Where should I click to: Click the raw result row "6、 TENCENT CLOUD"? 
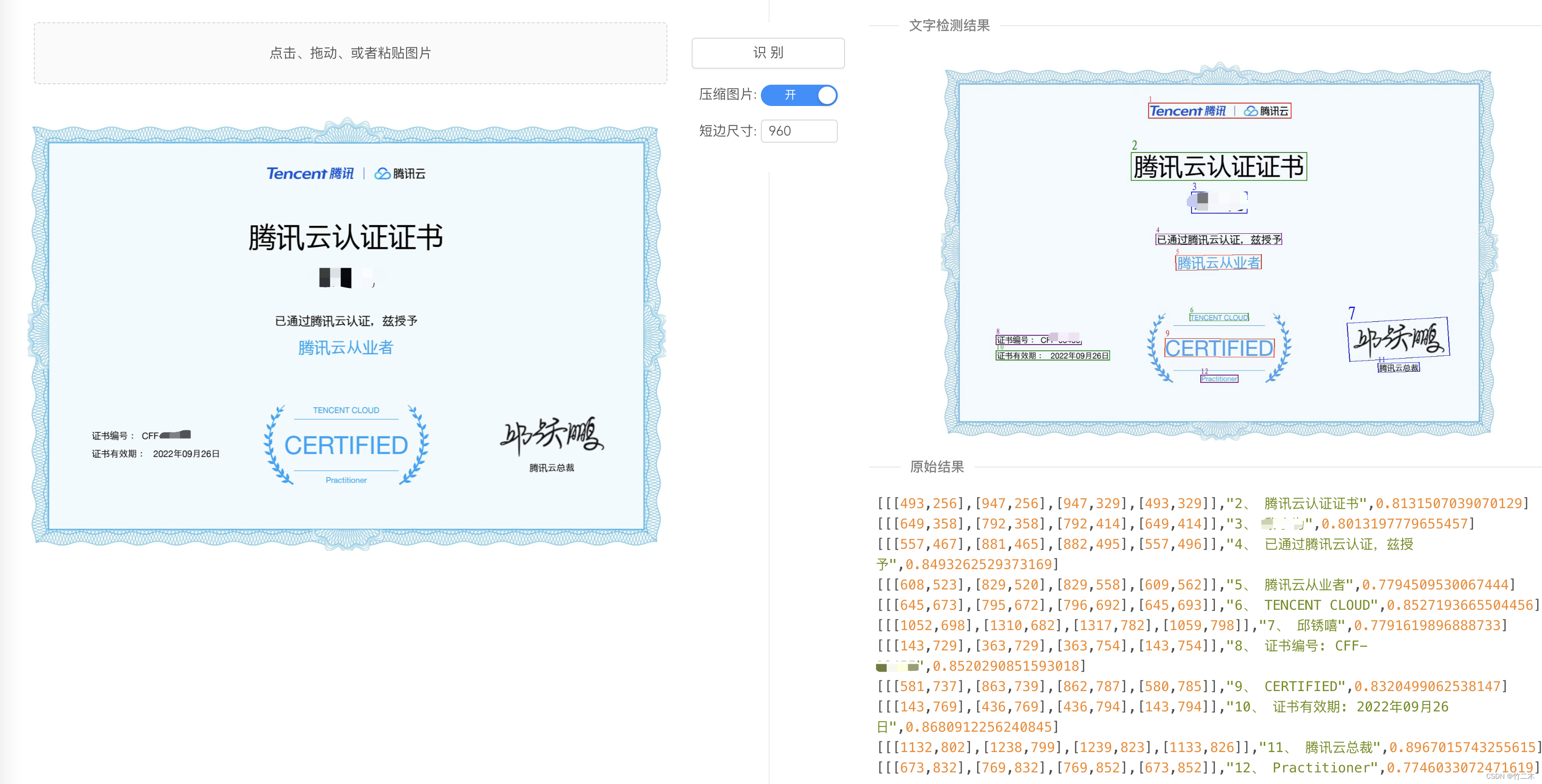1208,605
